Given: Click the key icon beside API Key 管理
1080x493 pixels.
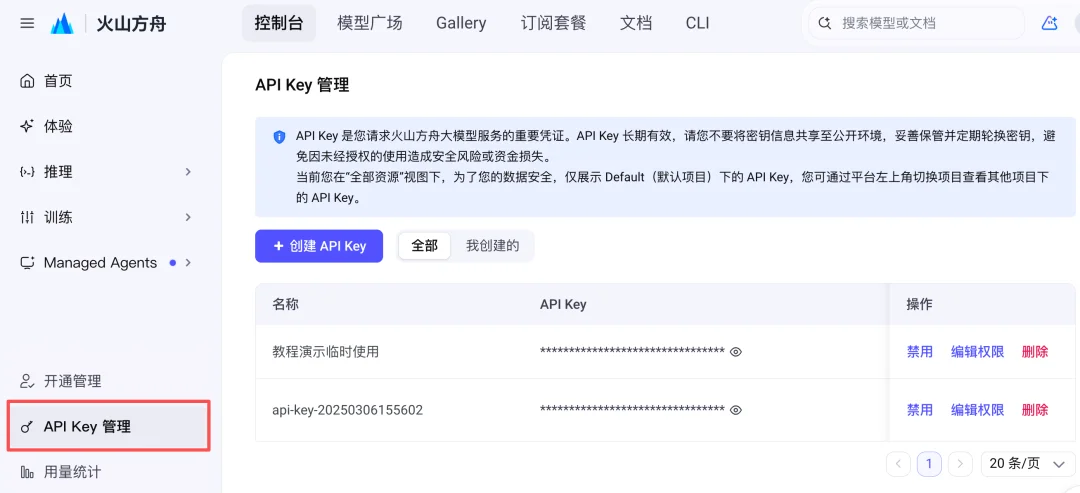Looking at the screenshot, I should 27,428.
